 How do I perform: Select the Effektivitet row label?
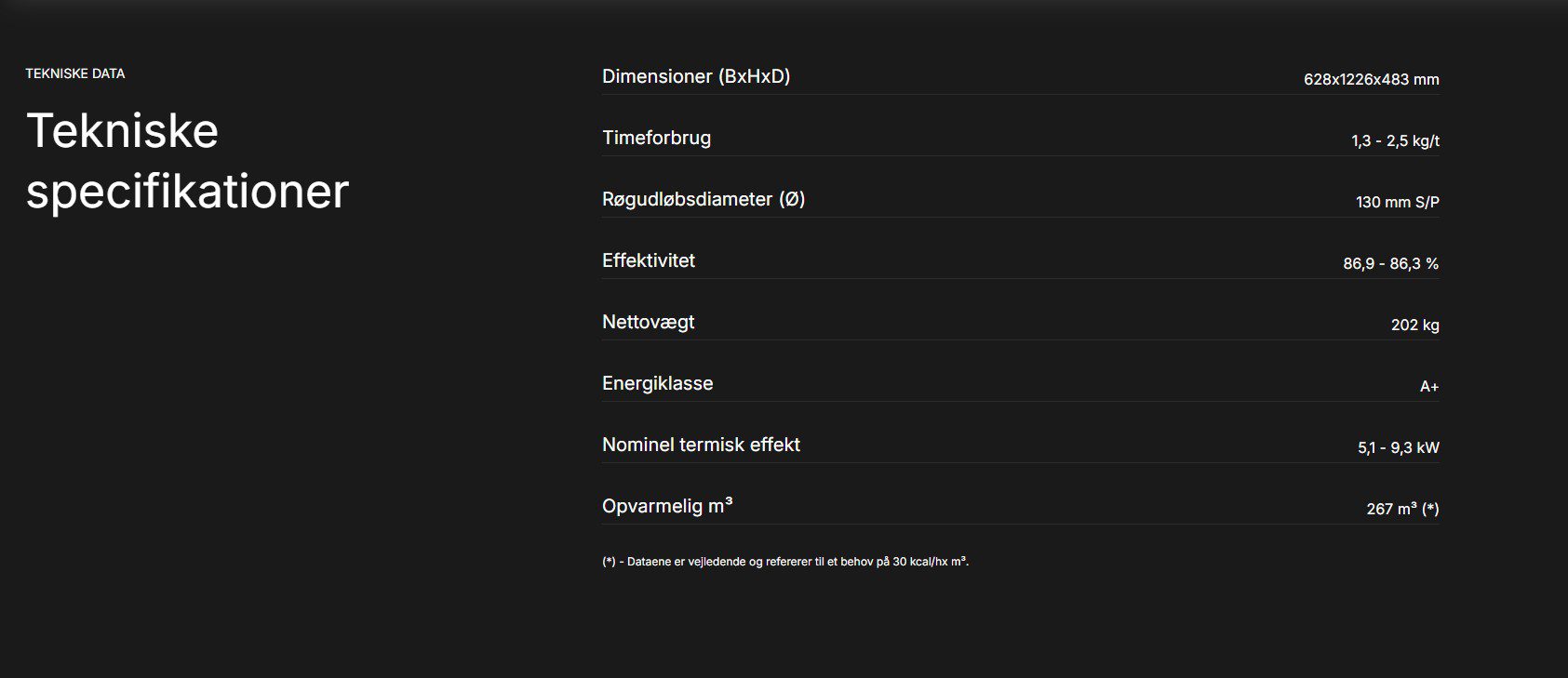click(648, 260)
